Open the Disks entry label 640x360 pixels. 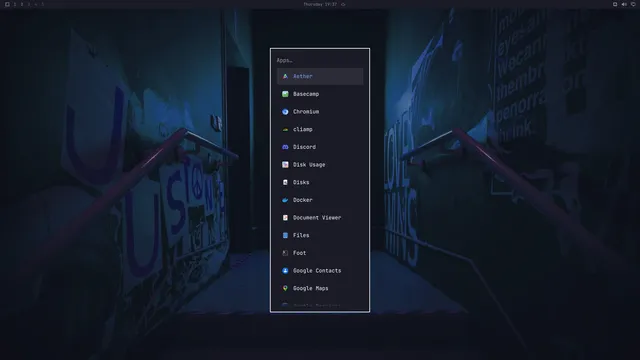click(301, 182)
